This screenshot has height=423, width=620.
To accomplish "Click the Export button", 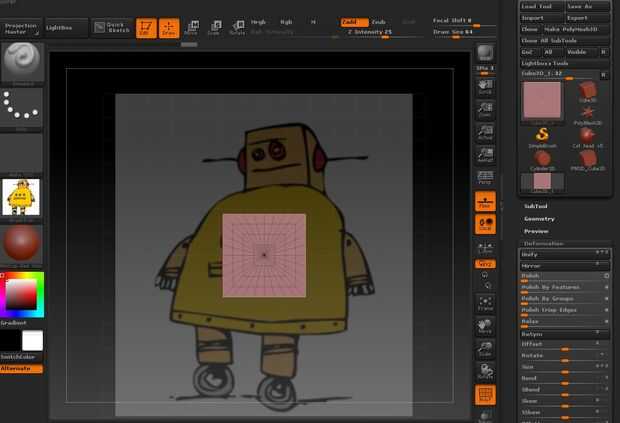I will (588, 18).
